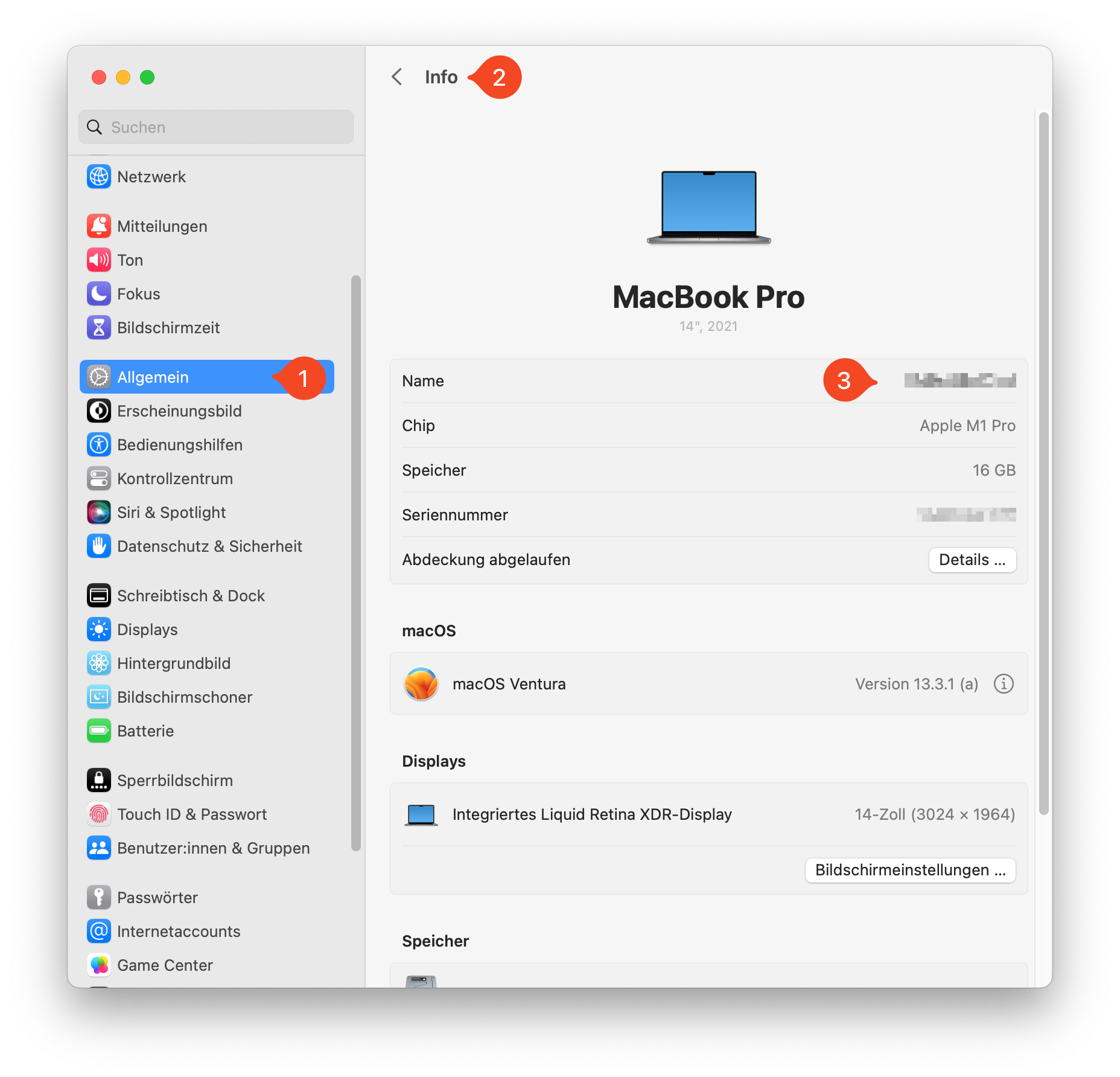This screenshot has height=1077, width=1120.
Task: Click the right pane vertical scrollbar
Action: [1044, 463]
